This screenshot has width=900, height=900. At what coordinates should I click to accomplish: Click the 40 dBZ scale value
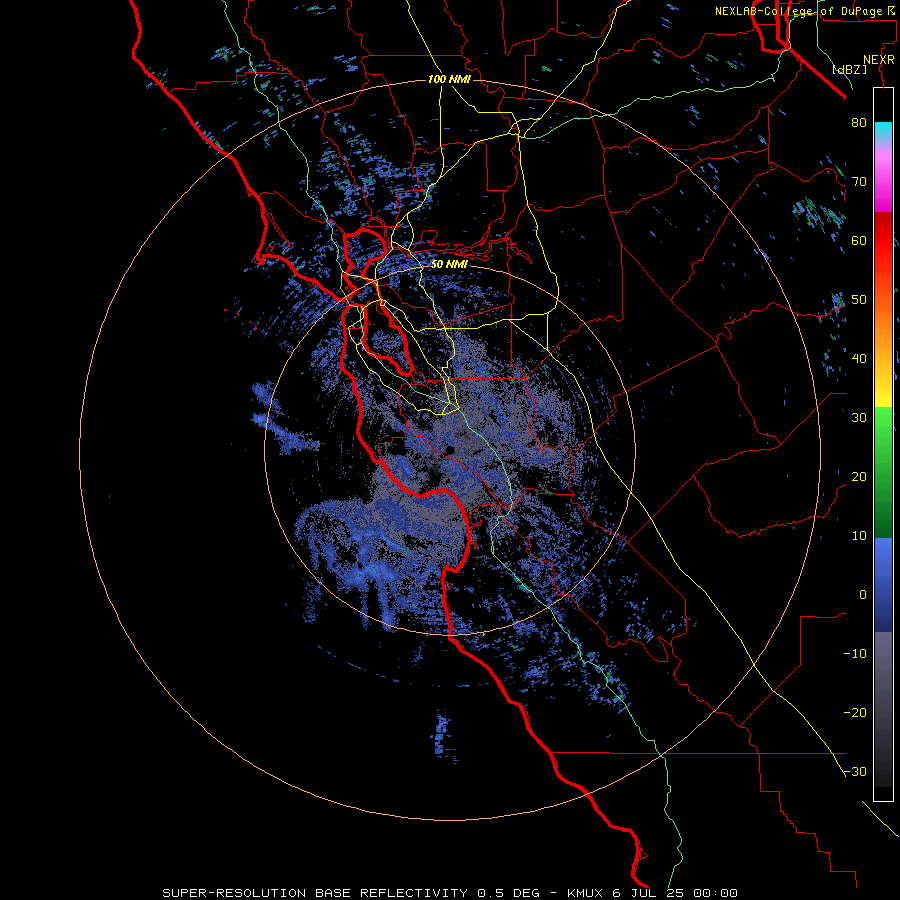pos(859,359)
